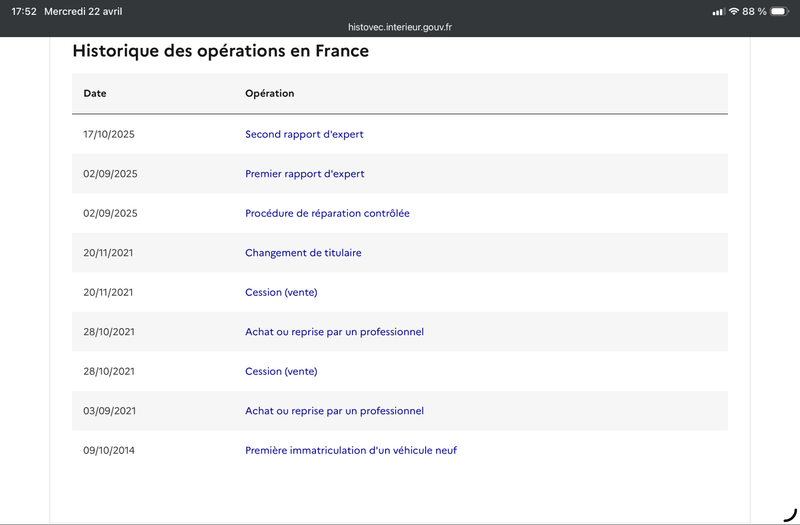This screenshot has height=525, width=800.
Task: Tap the cellular signal bars icon
Action: pyautogui.click(x=718, y=12)
